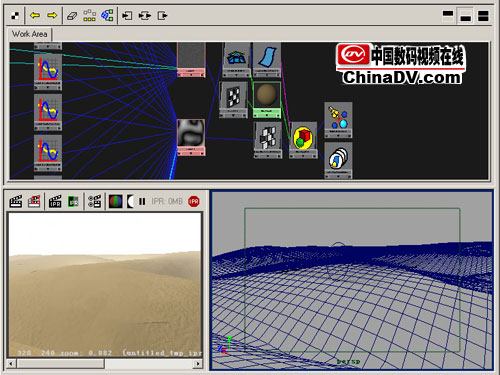The width and height of the screenshot is (500, 375).
Task: Display alpha channel half-moon icon
Action: coord(130,201)
